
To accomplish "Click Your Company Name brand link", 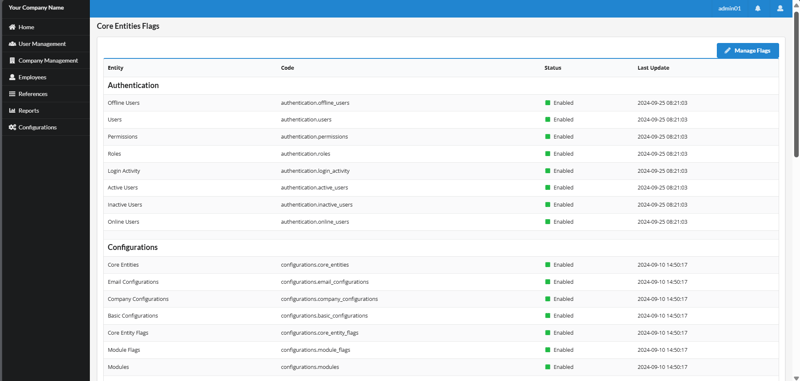I will click(x=36, y=8).
